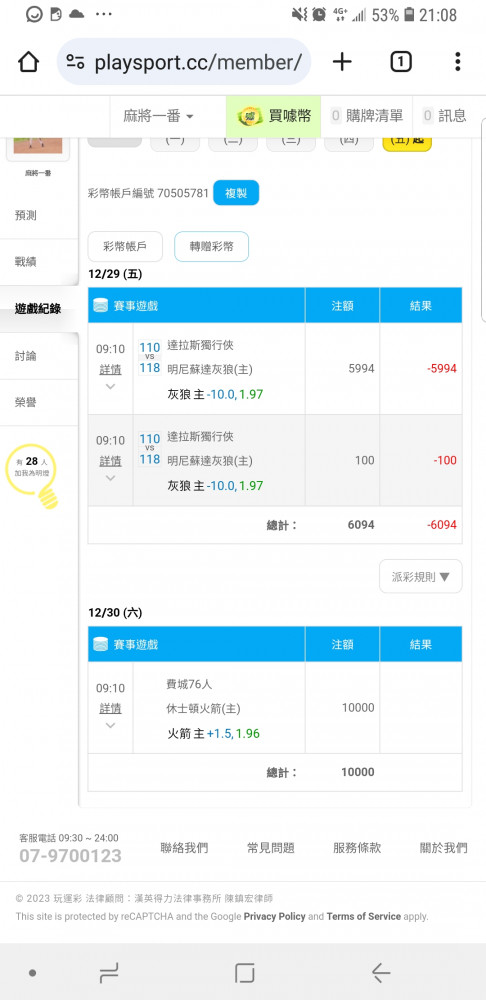Click the 買噱幣 coin icon
The width and height of the screenshot is (486, 1000).
(x=249, y=116)
